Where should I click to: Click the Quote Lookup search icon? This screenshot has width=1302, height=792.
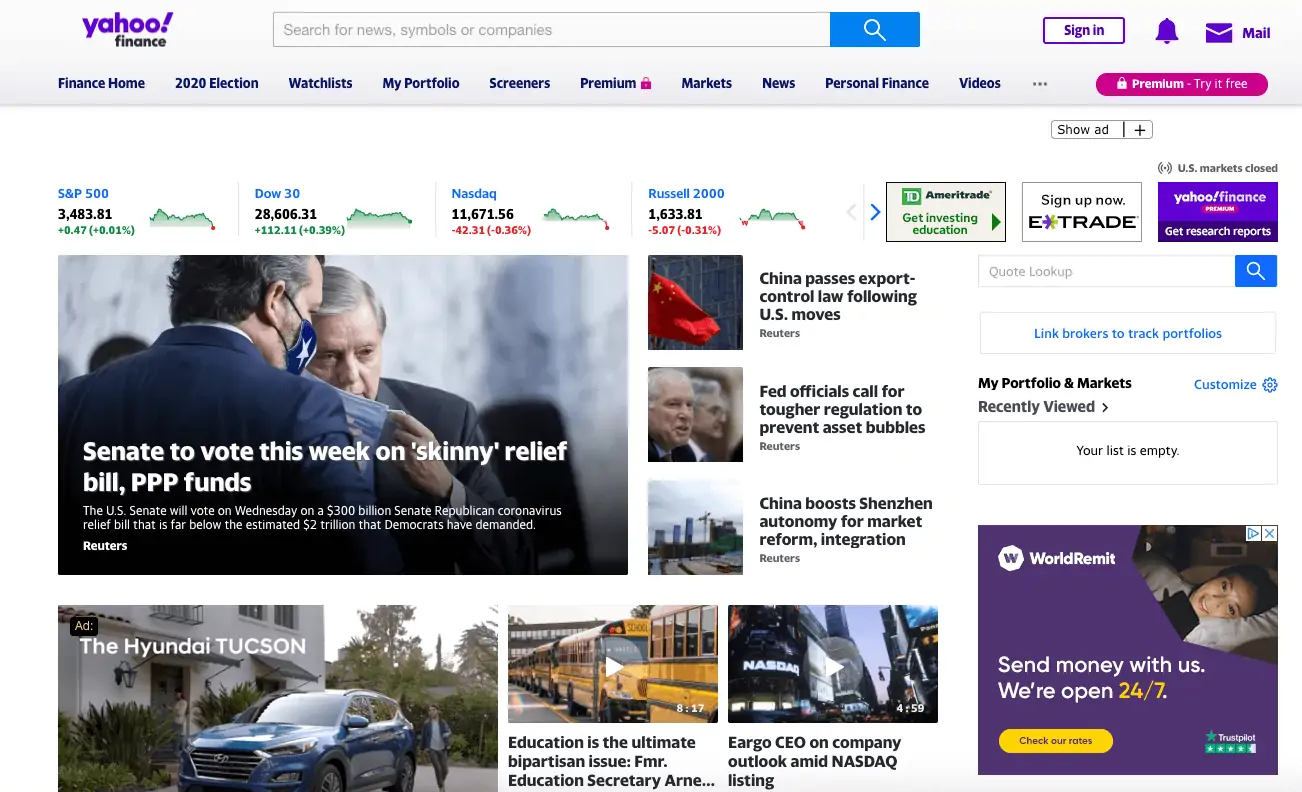coord(1256,271)
